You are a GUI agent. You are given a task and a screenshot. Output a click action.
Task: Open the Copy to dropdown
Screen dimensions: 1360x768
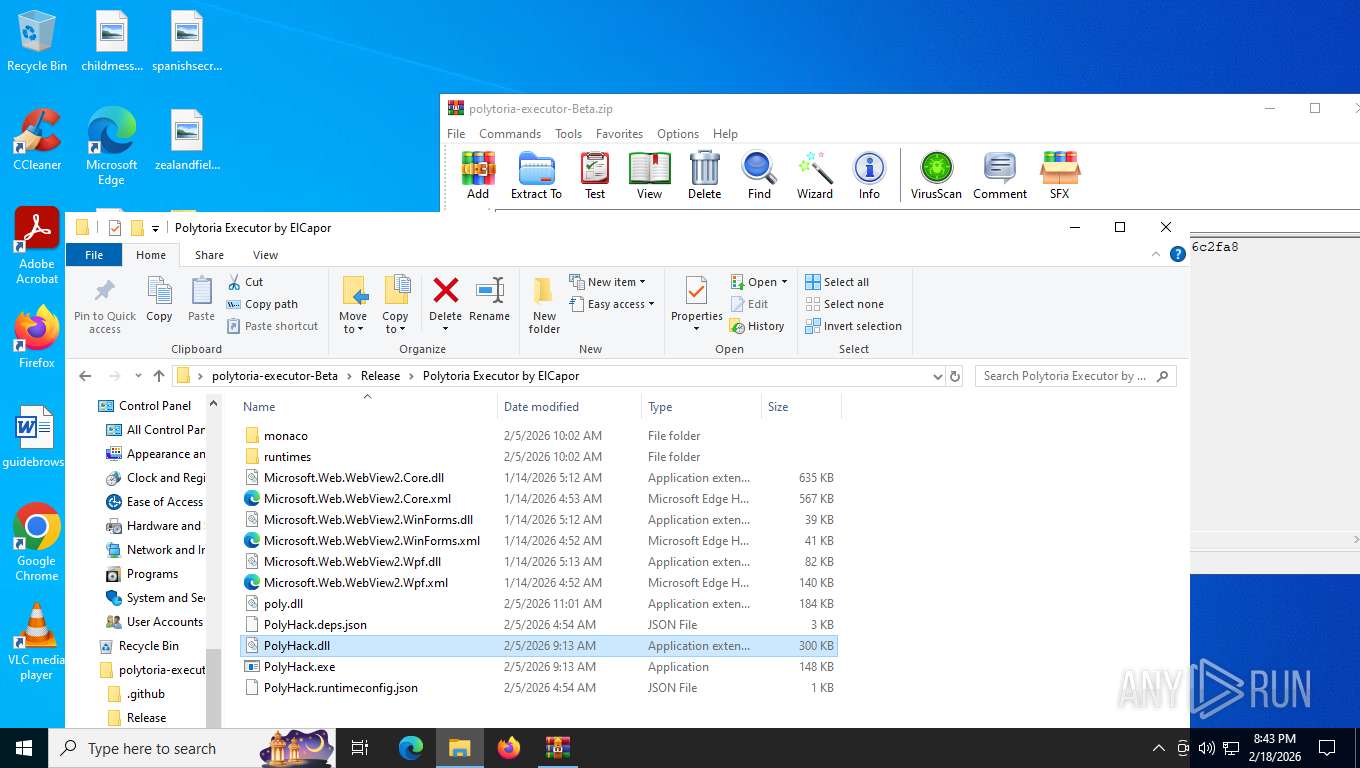point(396,305)
